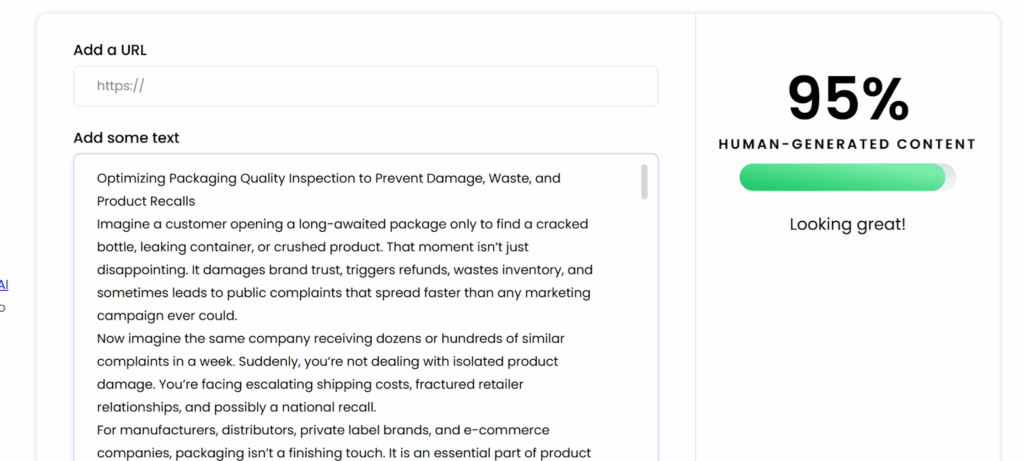Click the "https://" URL input field

point(365,86)
